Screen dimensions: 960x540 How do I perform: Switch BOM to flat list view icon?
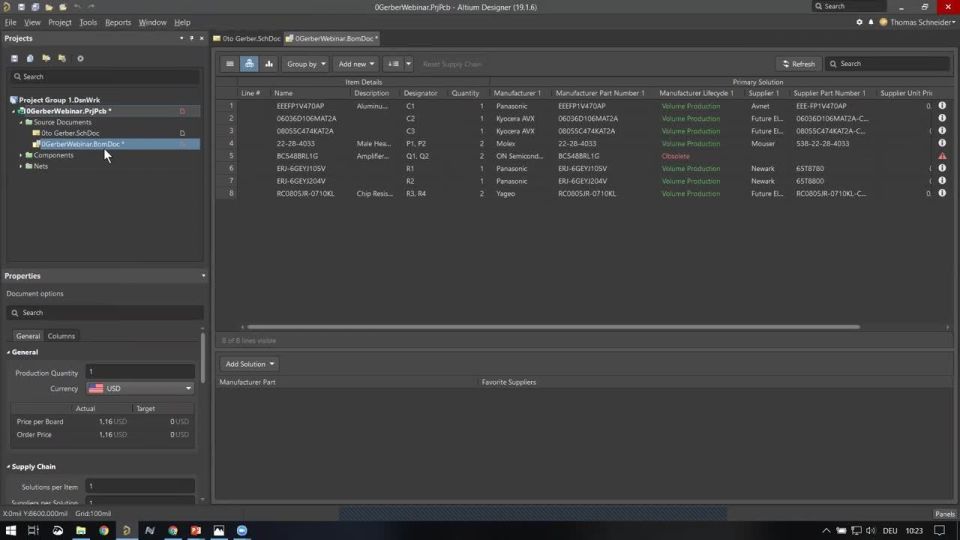point(230,64)
